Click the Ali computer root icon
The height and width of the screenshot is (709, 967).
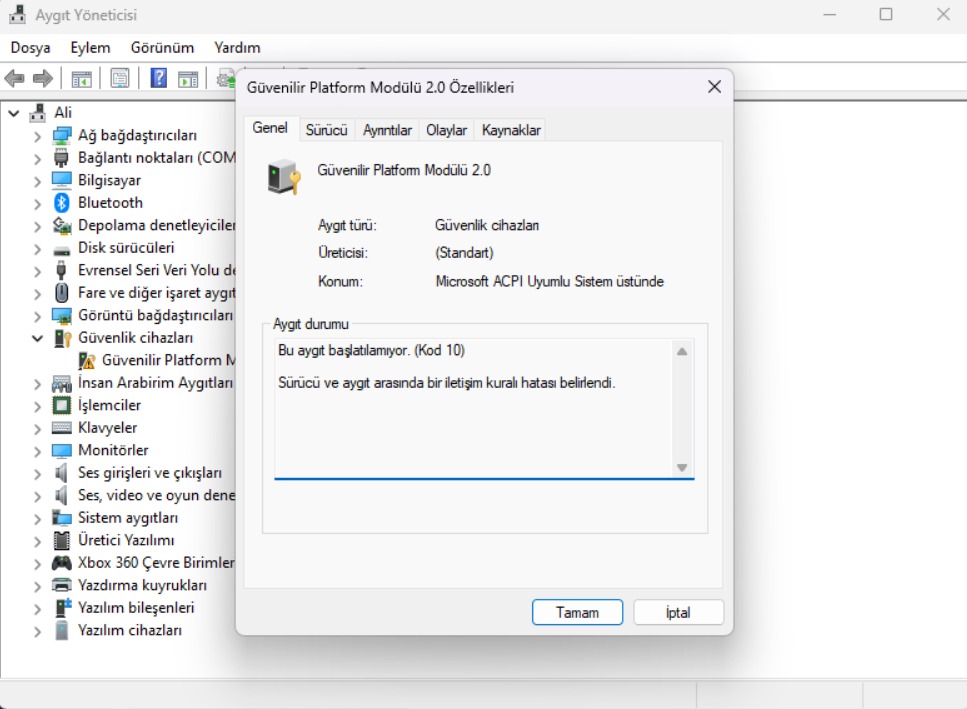point(38,112)
